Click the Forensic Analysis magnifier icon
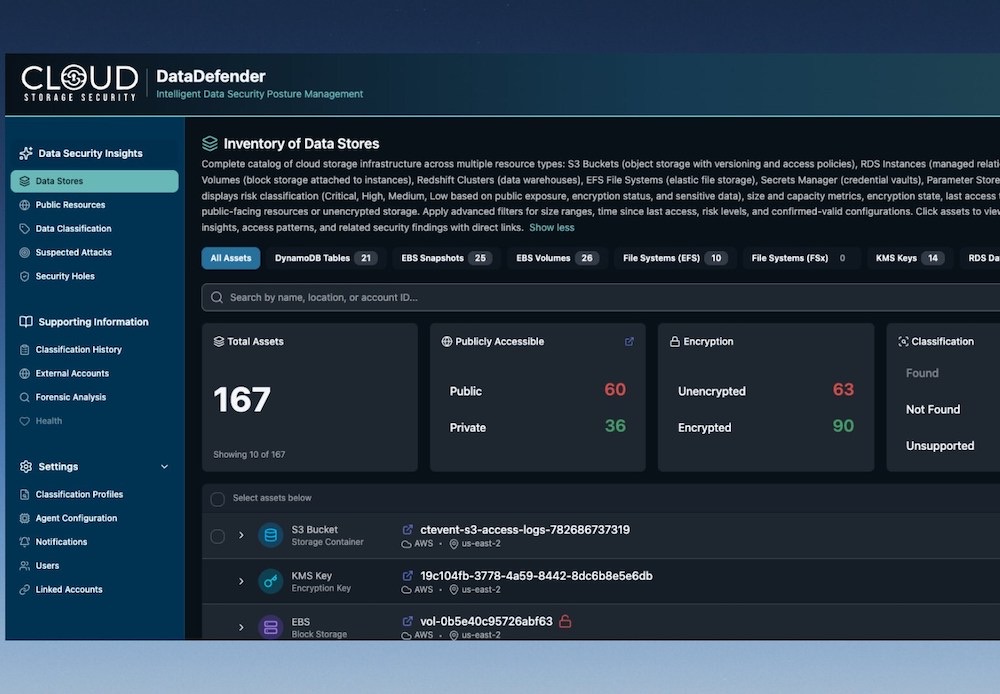This screenshot has height=694, width=1000. 24,397
